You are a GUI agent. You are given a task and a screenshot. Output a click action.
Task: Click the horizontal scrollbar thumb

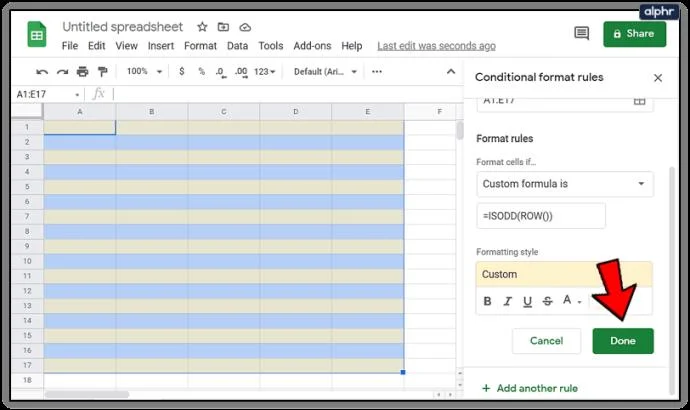pos(87,395)
